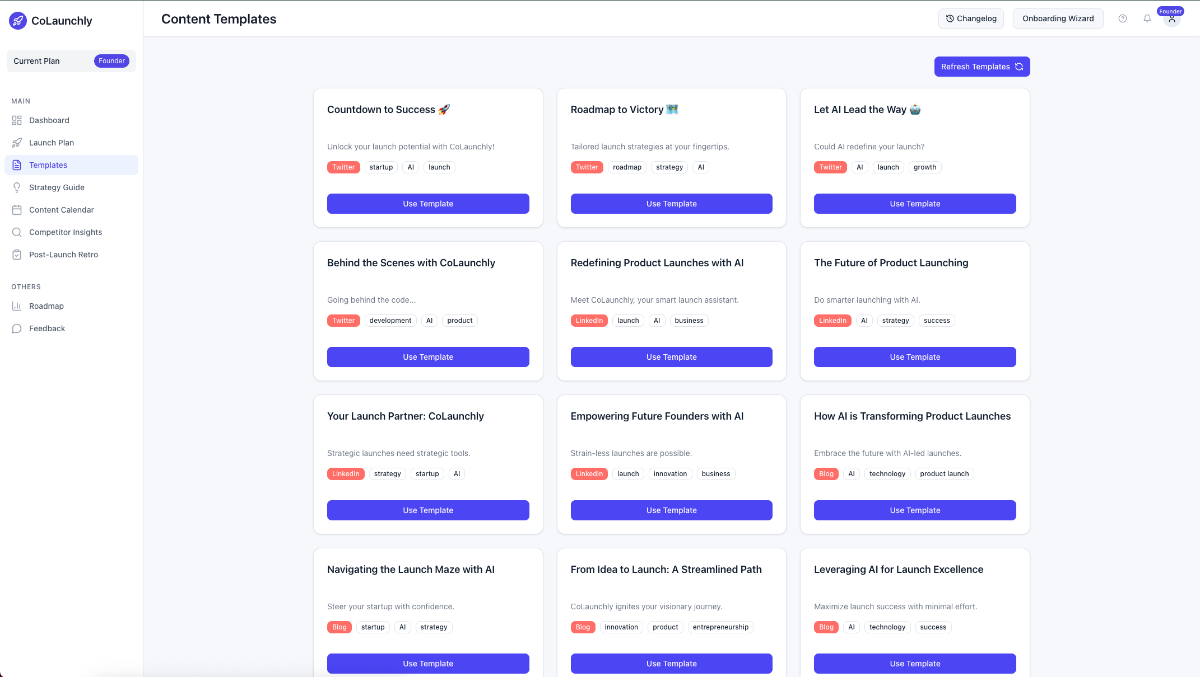Select the Templates sidebar item
Image resolution: width=1200 pixels, height=677 pixels.
coord(71,165)
